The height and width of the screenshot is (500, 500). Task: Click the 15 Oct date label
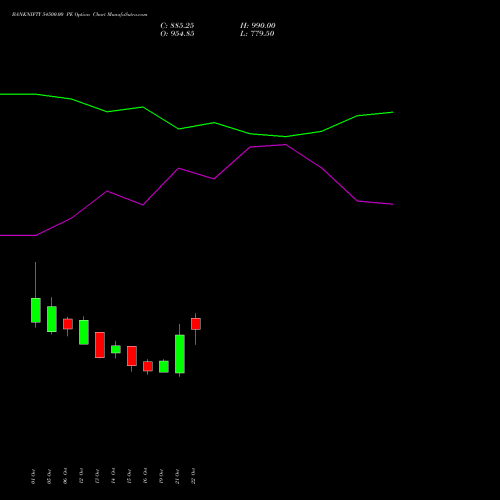[129, 476]
